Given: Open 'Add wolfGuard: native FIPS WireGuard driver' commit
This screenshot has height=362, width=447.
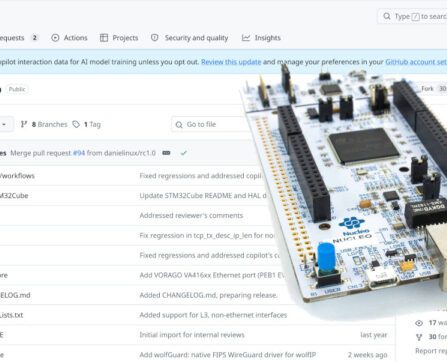Looking at the screenshot, I should (x=228, y=355).
